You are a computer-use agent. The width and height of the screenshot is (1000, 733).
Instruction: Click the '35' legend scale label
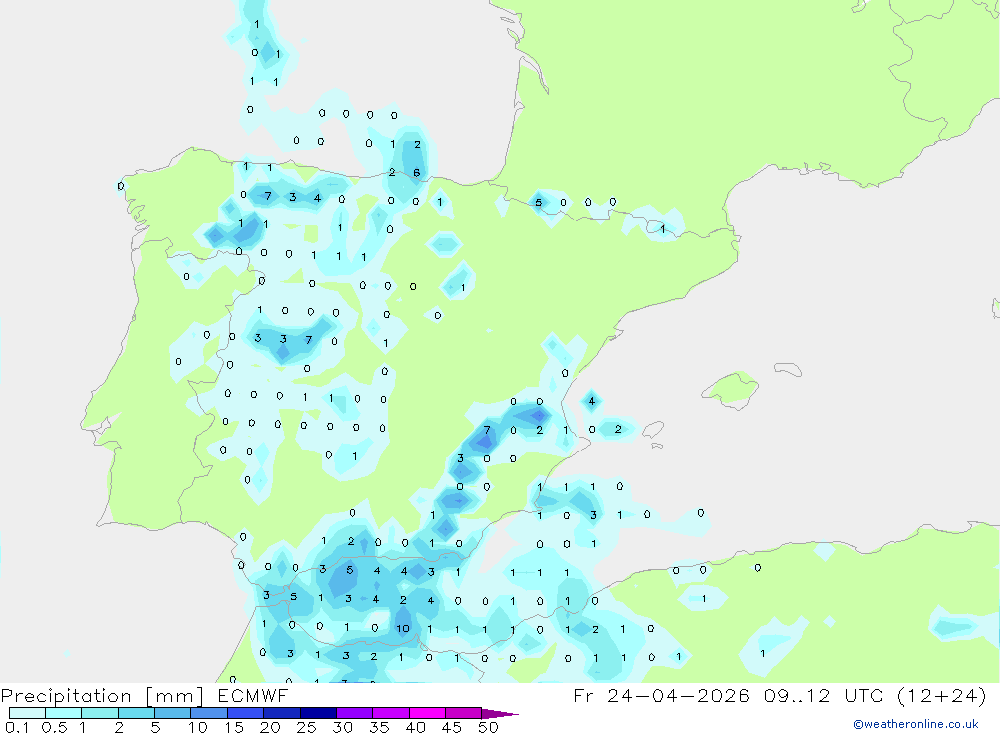click(x=379, y=727)
